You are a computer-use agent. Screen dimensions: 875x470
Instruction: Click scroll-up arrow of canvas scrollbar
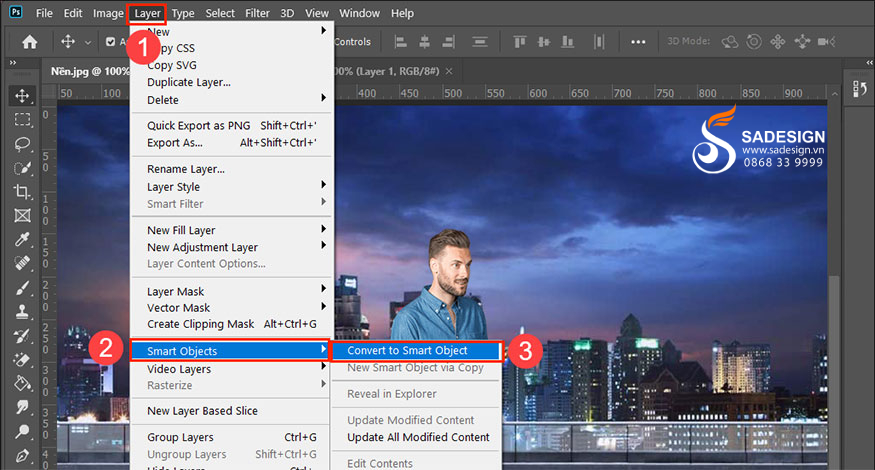[834, 94]
